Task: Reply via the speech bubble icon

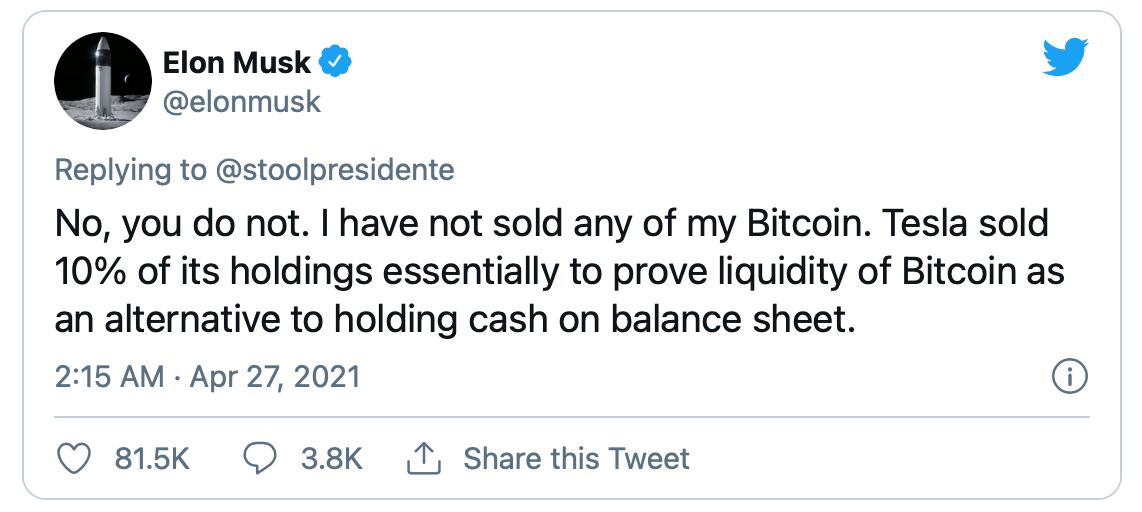Action: click(x=259, y=459)
